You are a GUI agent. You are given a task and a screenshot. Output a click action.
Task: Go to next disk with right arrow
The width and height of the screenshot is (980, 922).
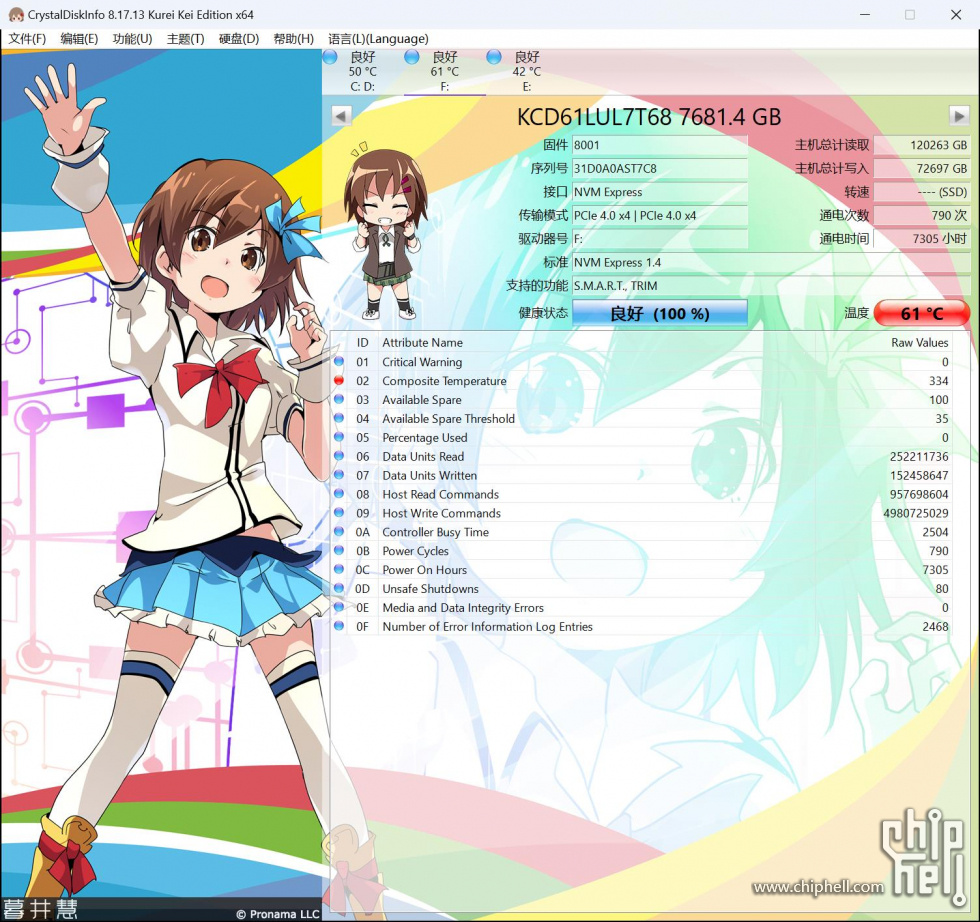tap(959, 116)
